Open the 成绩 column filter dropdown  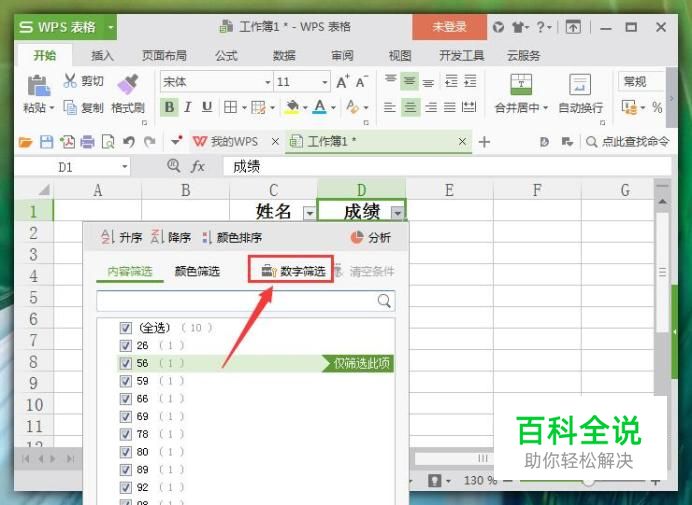click(397, 214)
